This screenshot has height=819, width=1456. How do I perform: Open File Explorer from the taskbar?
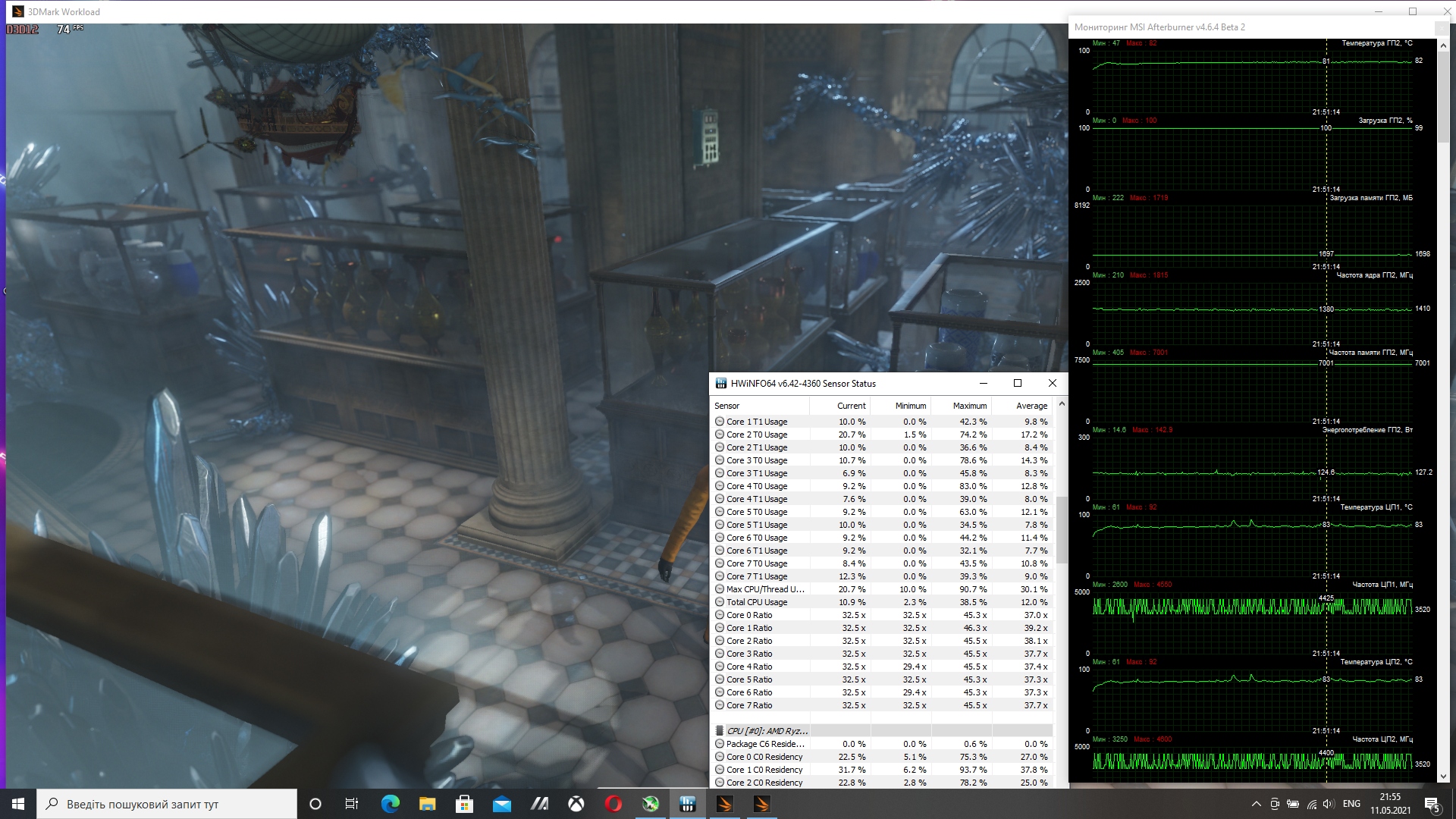pyautogui.click(x=427, y=804)
